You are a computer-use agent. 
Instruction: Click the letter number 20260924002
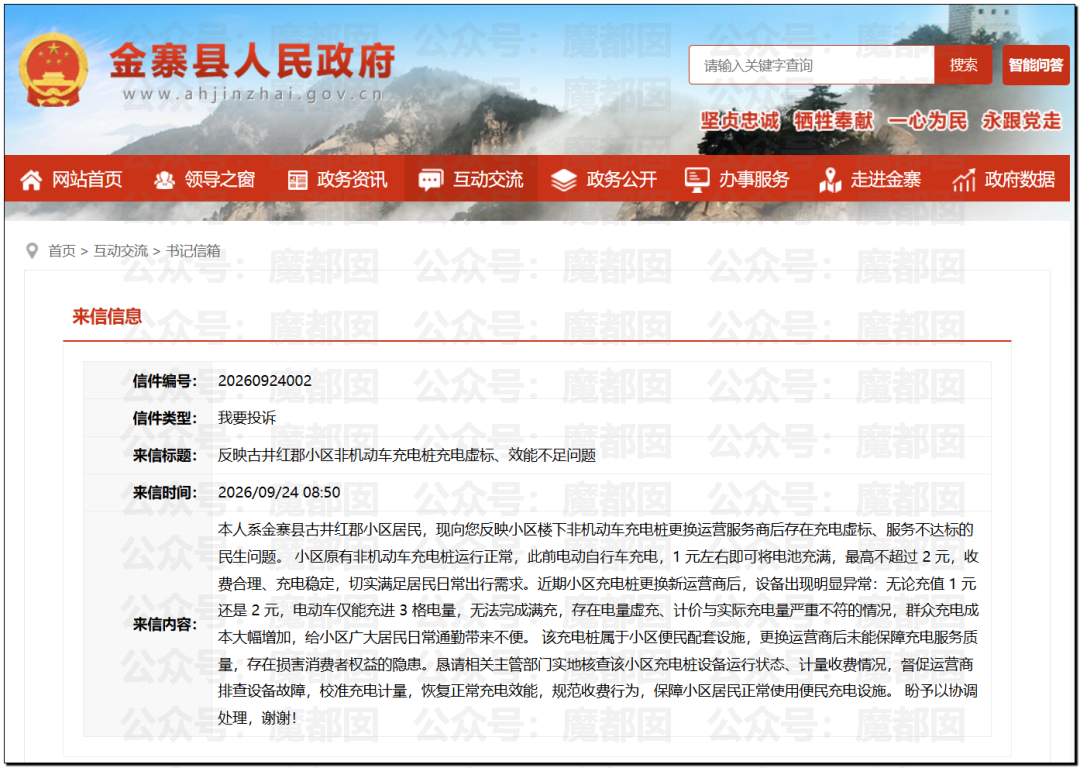click(x=264, y=381)
